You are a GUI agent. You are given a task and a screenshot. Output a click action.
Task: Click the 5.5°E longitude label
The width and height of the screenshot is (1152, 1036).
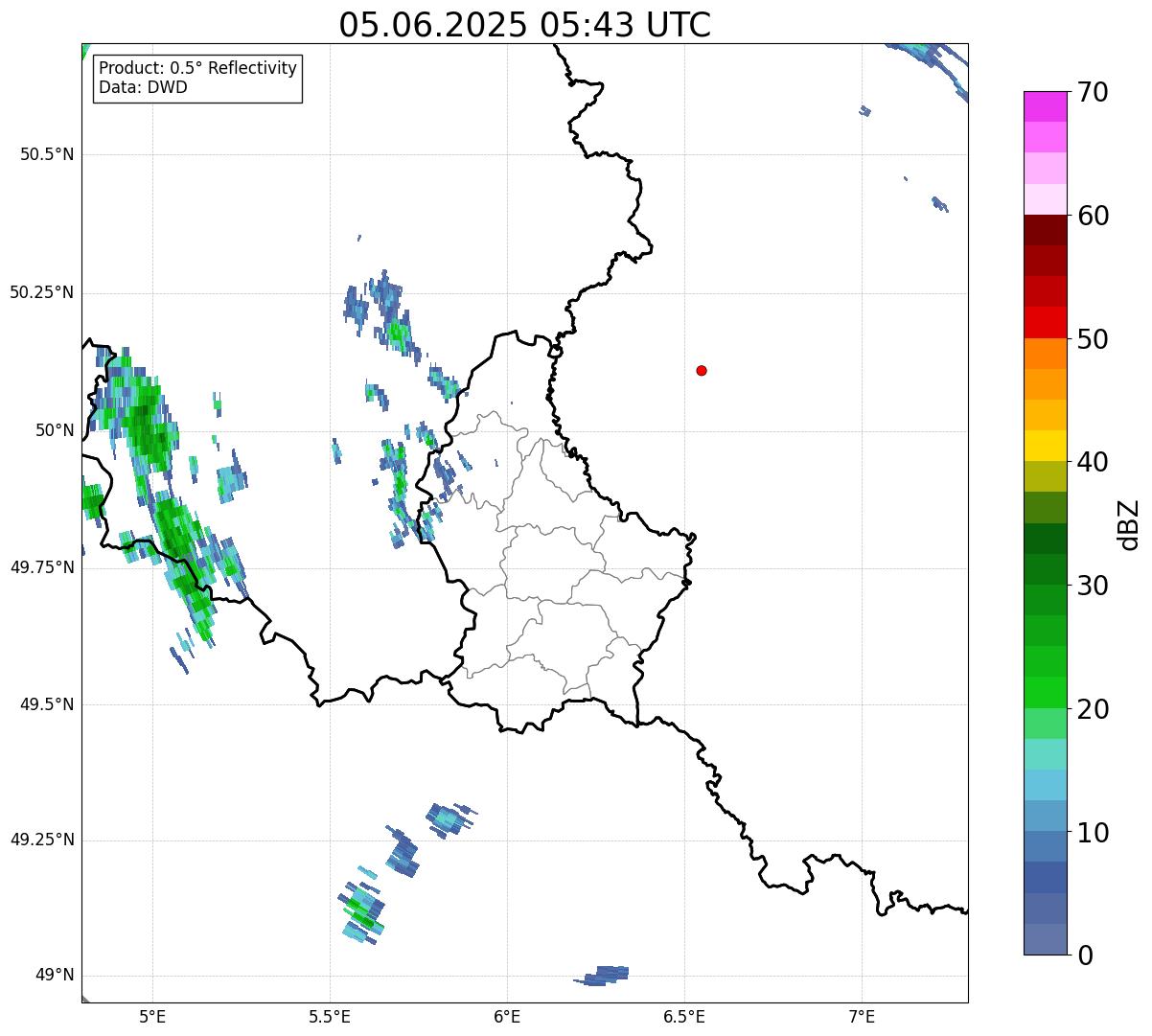pyautogui.click(x=330, y=1016)
